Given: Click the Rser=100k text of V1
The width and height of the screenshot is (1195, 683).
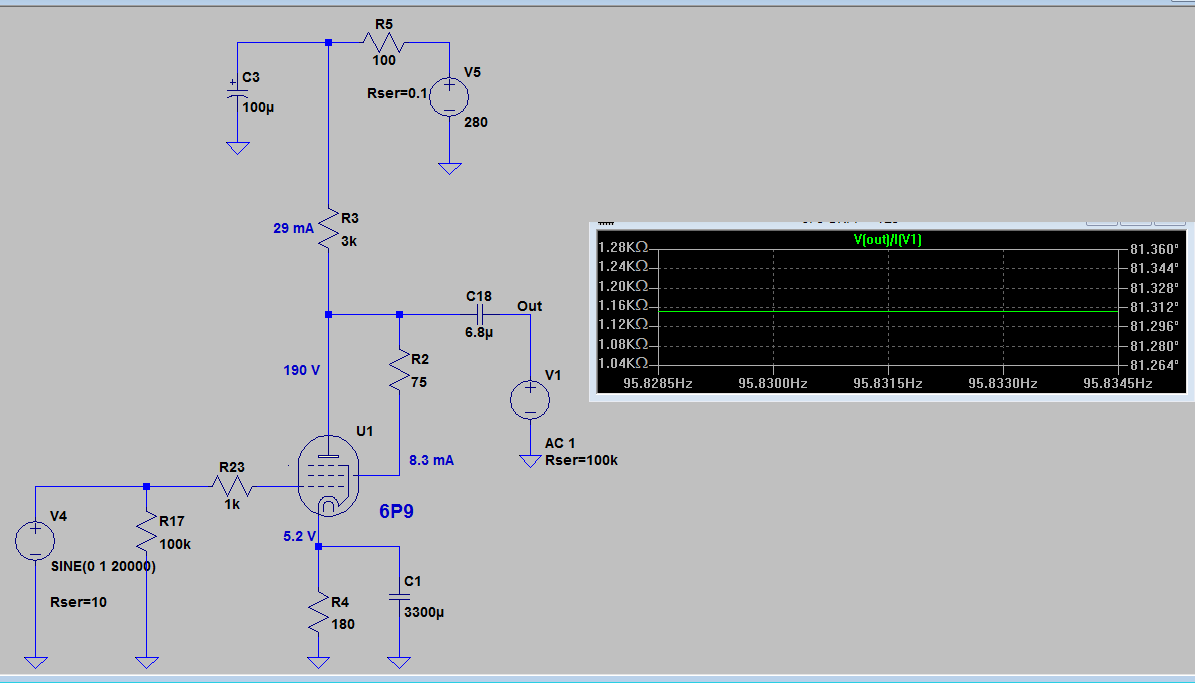Looking at the screenshot, I should pyautogui.click(x=581, y=460).
